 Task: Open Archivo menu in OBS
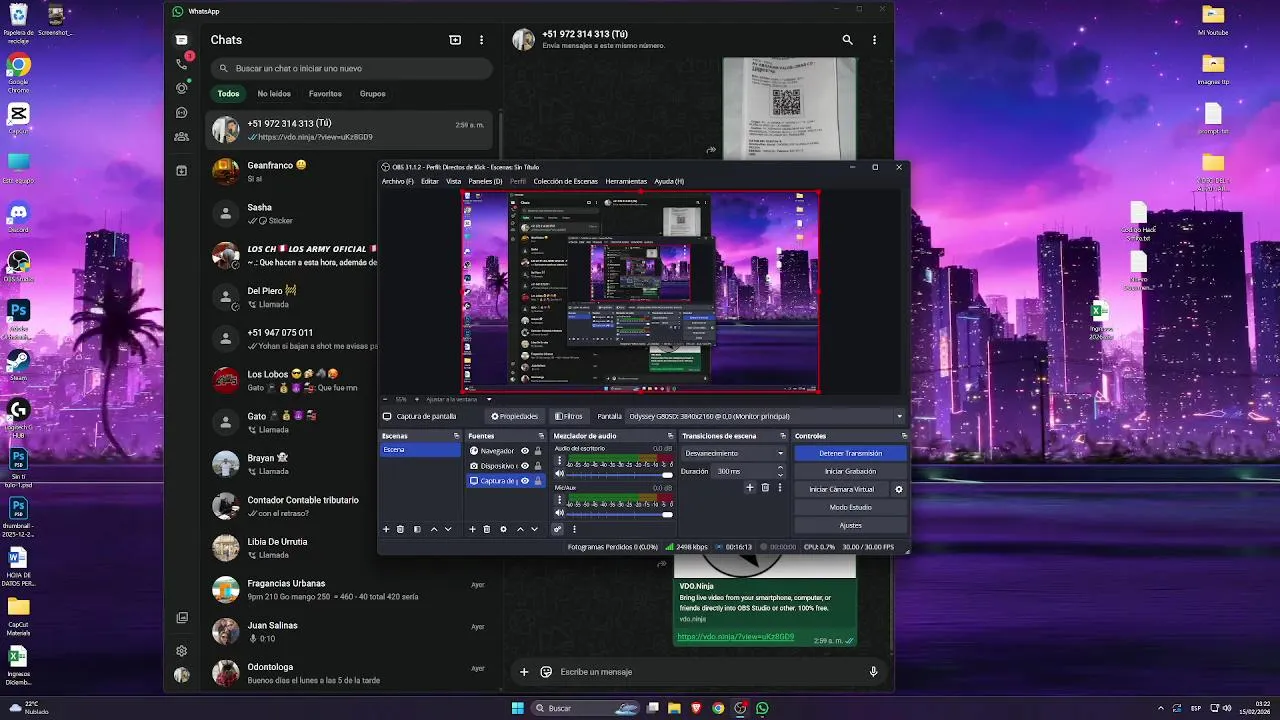[397, 181]
